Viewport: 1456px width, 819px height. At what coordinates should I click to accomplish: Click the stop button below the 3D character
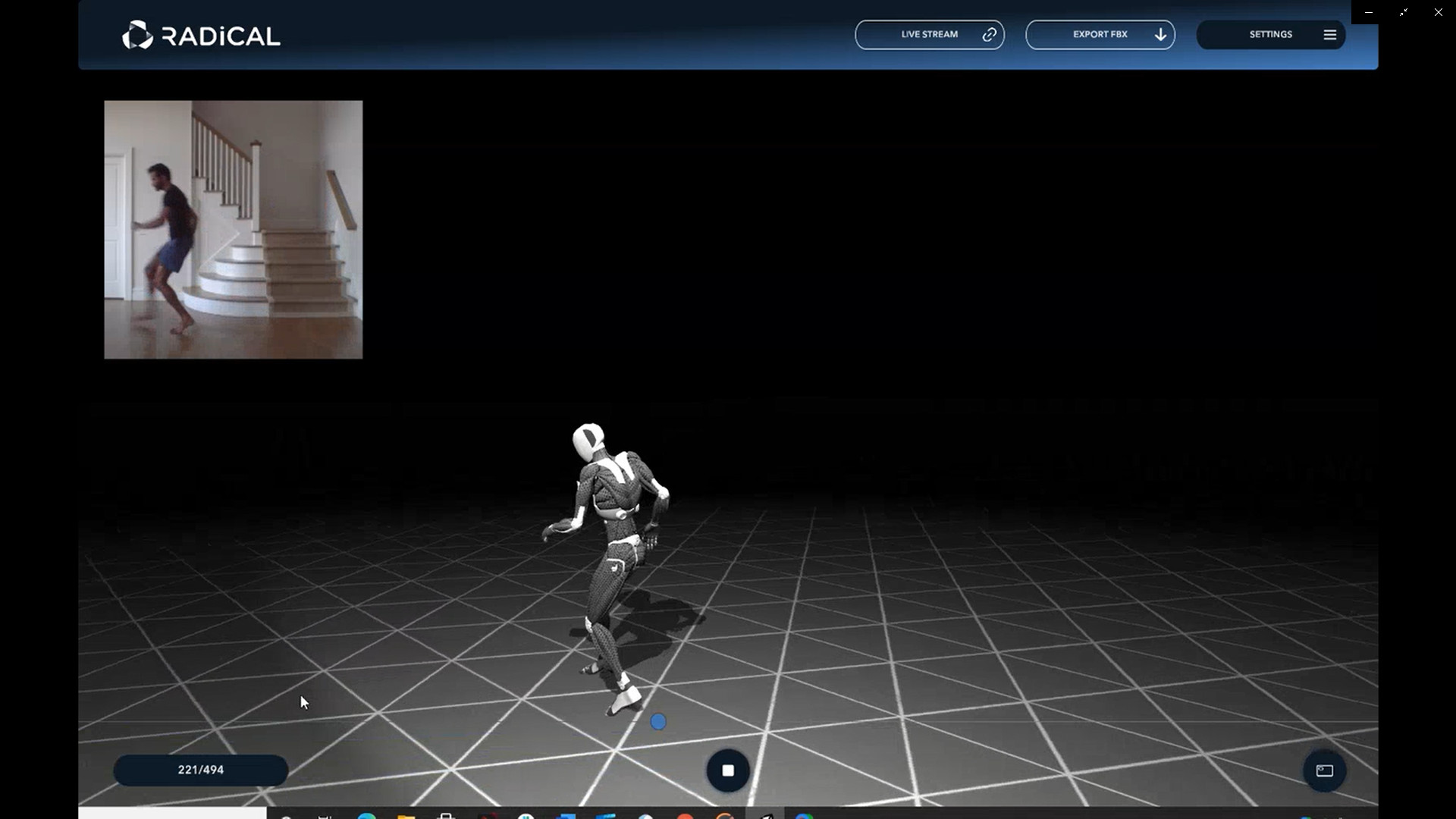click(727, 770)
